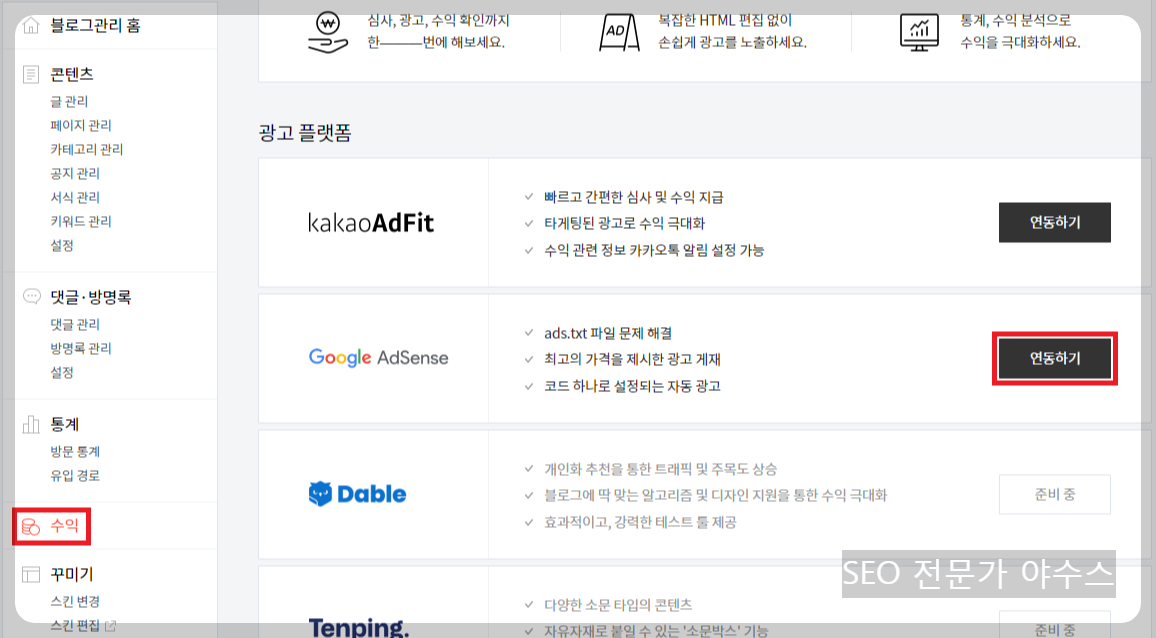Open the 콘텐츠 menu section
Image resolution: width=1156 pixels, height=638 pixels.
coord(72,74)
